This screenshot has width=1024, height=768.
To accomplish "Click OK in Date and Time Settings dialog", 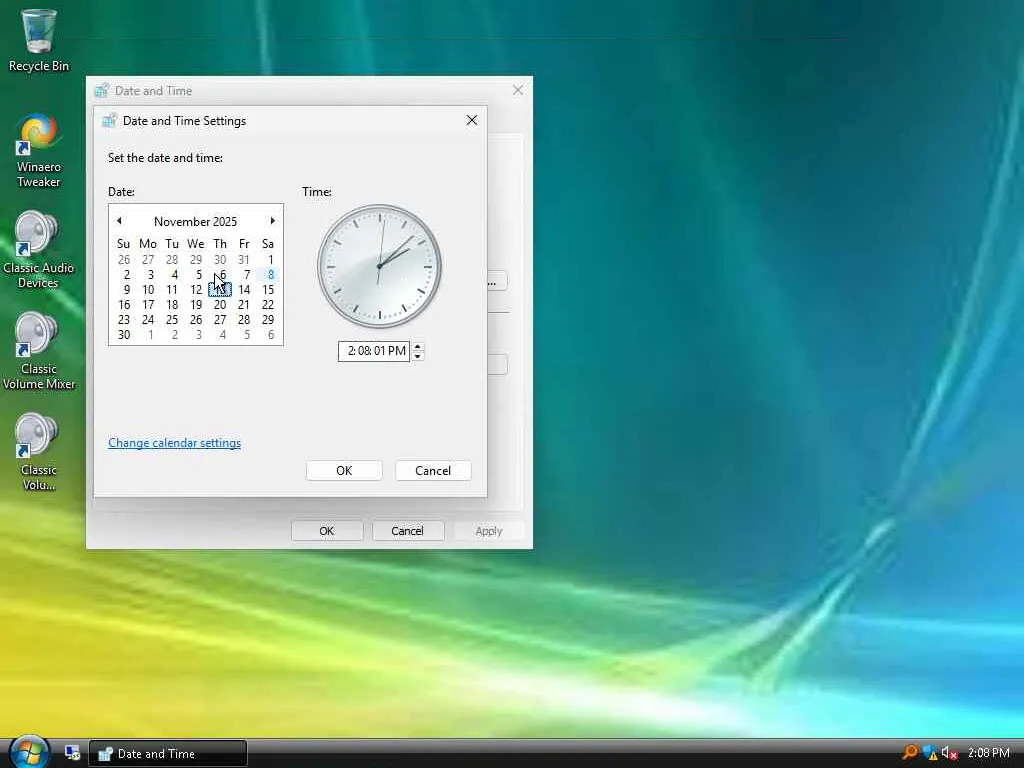I will pos(344,471).
